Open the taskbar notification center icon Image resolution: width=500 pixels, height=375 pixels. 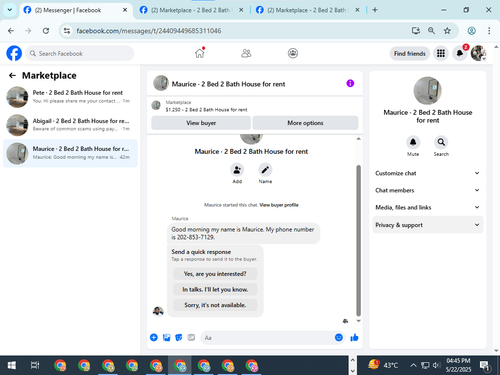(x=484, y=366)
